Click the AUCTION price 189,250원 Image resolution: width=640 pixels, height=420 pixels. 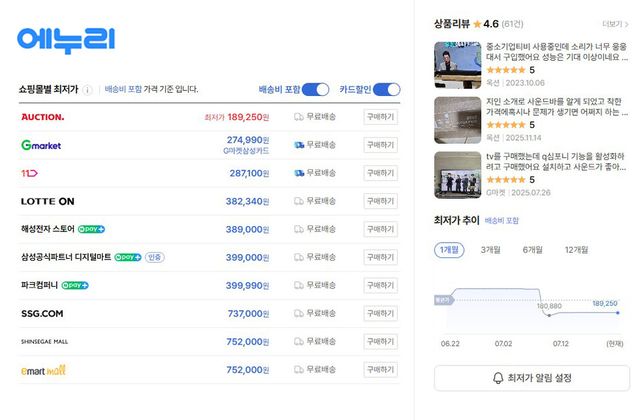(248, 117)
